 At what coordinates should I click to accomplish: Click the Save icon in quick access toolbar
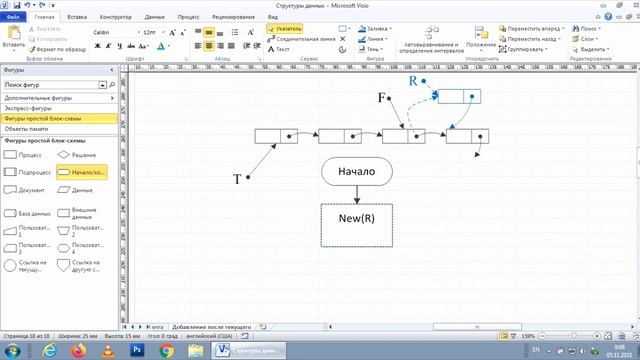[17, 5]
